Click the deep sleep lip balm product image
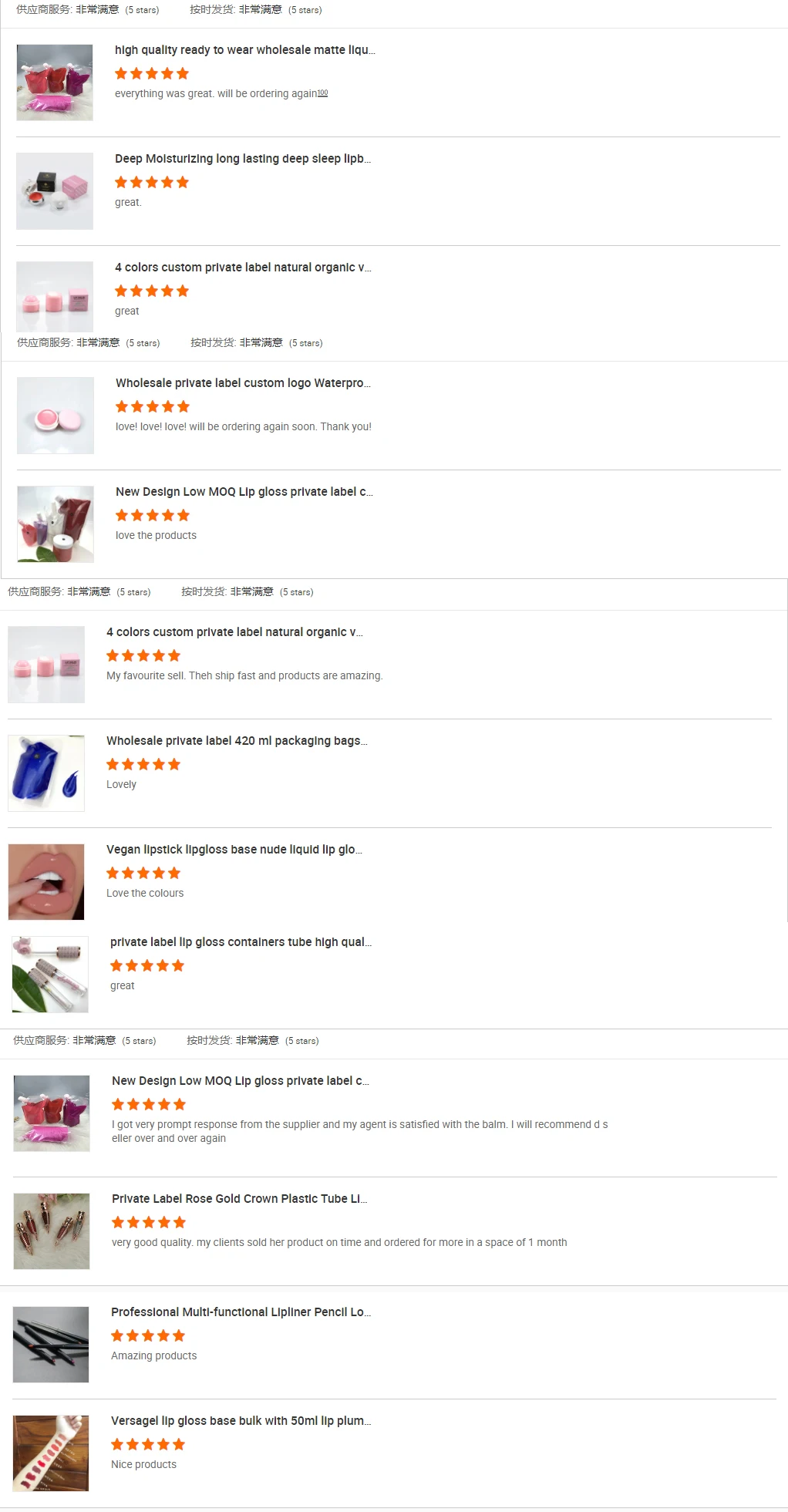This screenshot has width=788, height=1512. 55,191
